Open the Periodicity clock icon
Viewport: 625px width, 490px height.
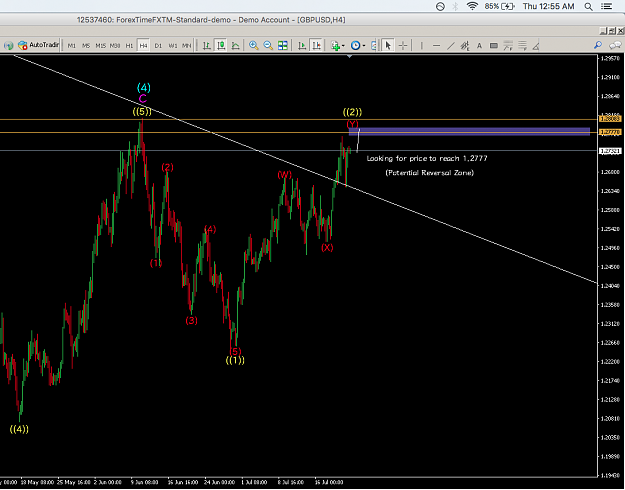pyautogui.click(x=355, y=46)
